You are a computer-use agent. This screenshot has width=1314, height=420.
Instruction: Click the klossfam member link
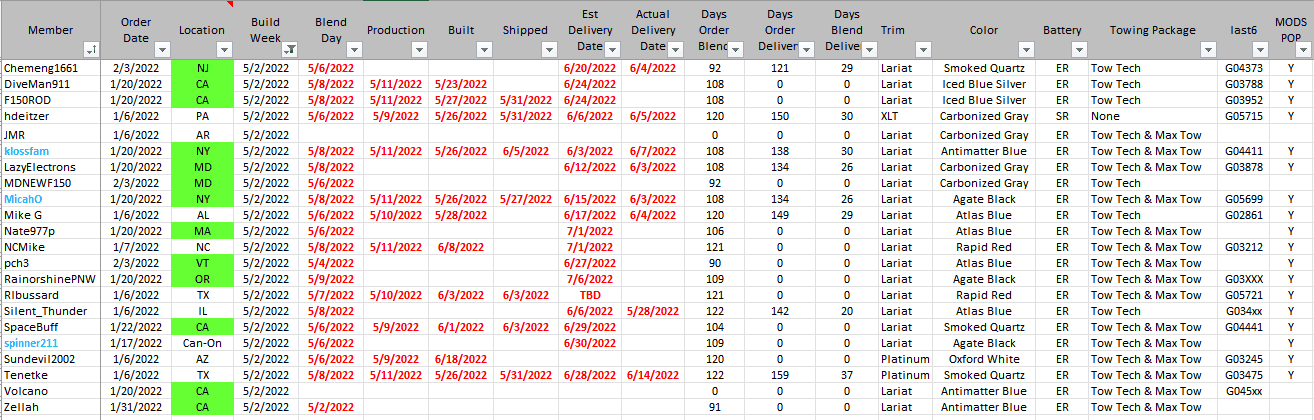click(x=26, y=151)
